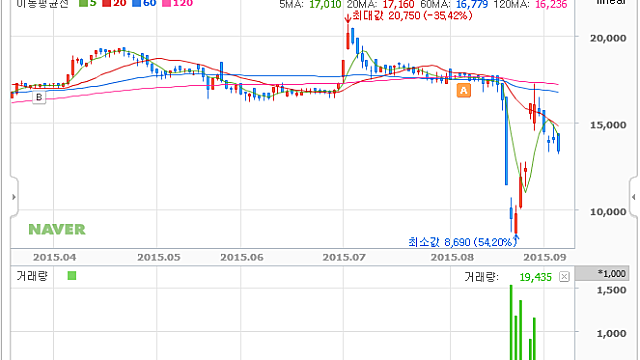The image size is (640, 360).
Task: Click the 1,500 volume axis label
Action: [611, 290]
